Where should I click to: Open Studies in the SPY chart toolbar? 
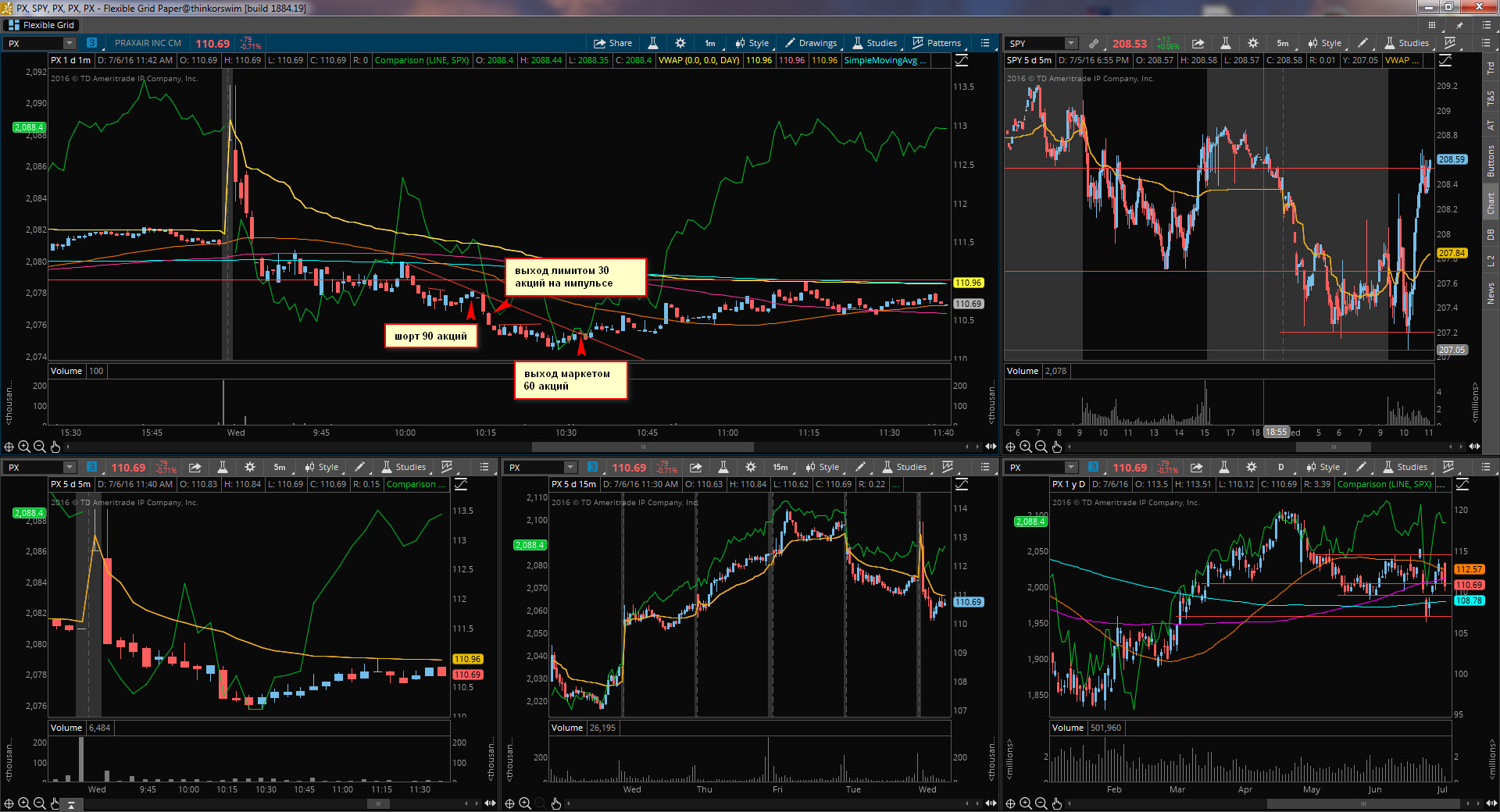tap(1406, 43)
